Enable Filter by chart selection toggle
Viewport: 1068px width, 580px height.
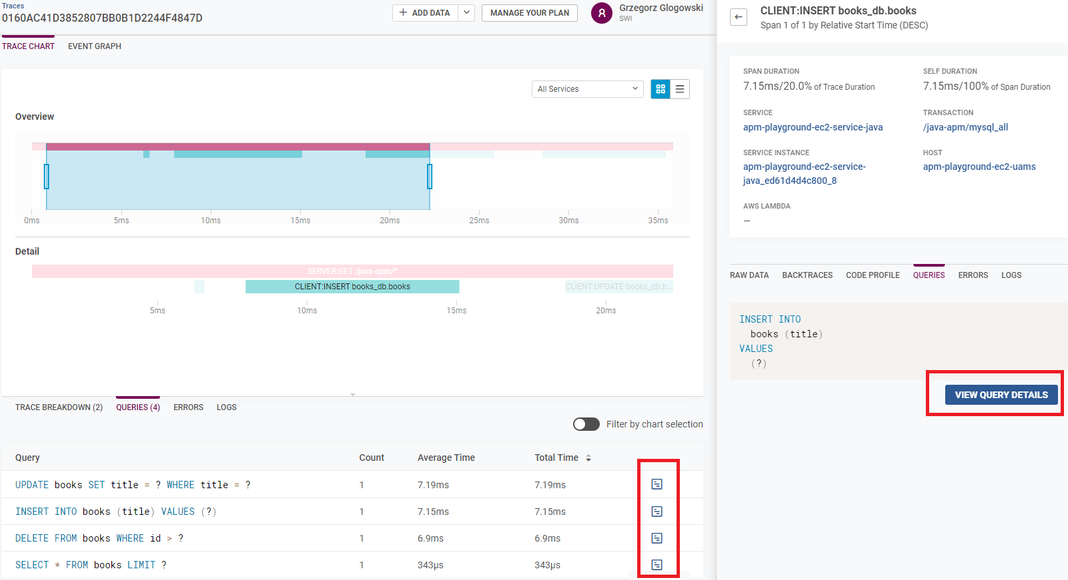586,424
